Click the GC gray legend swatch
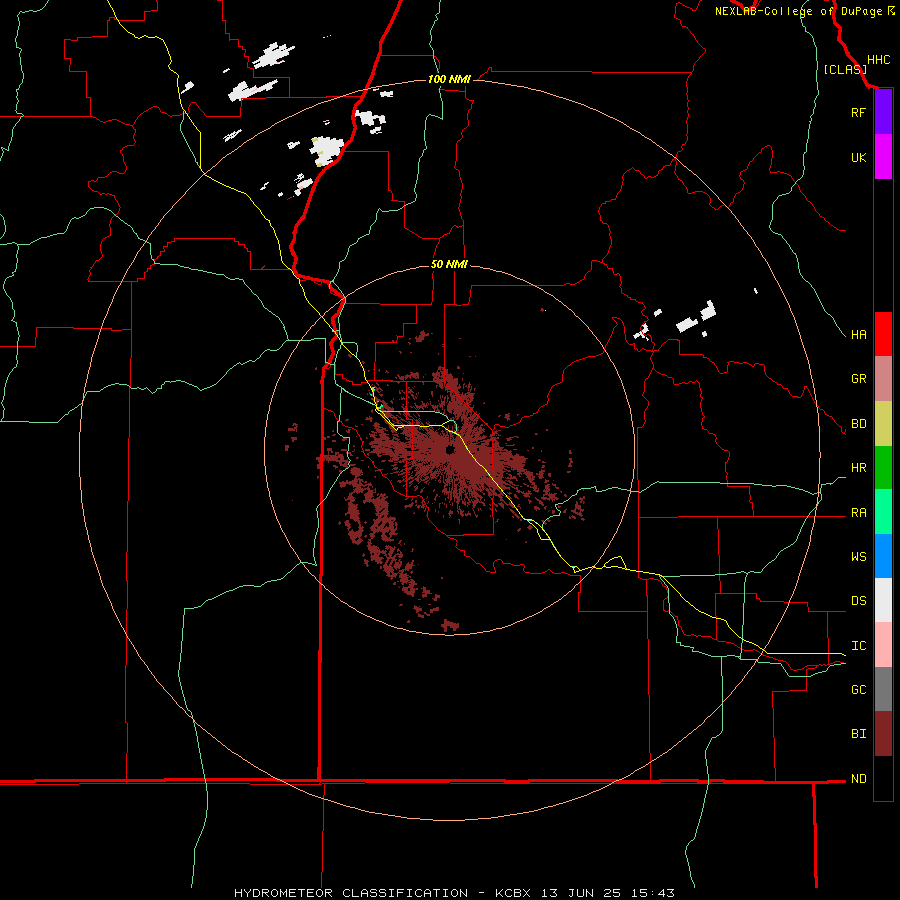 coord(883,689)
